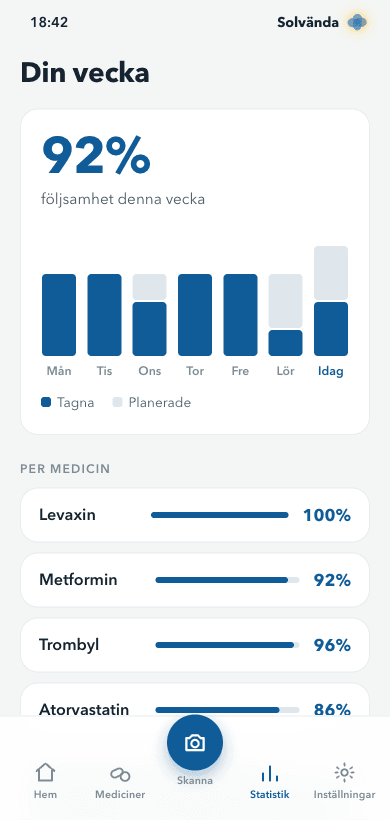Screen dimensions: 390x820
Task: Select the Atorvastatin adherence row
Action: [195, 700]
